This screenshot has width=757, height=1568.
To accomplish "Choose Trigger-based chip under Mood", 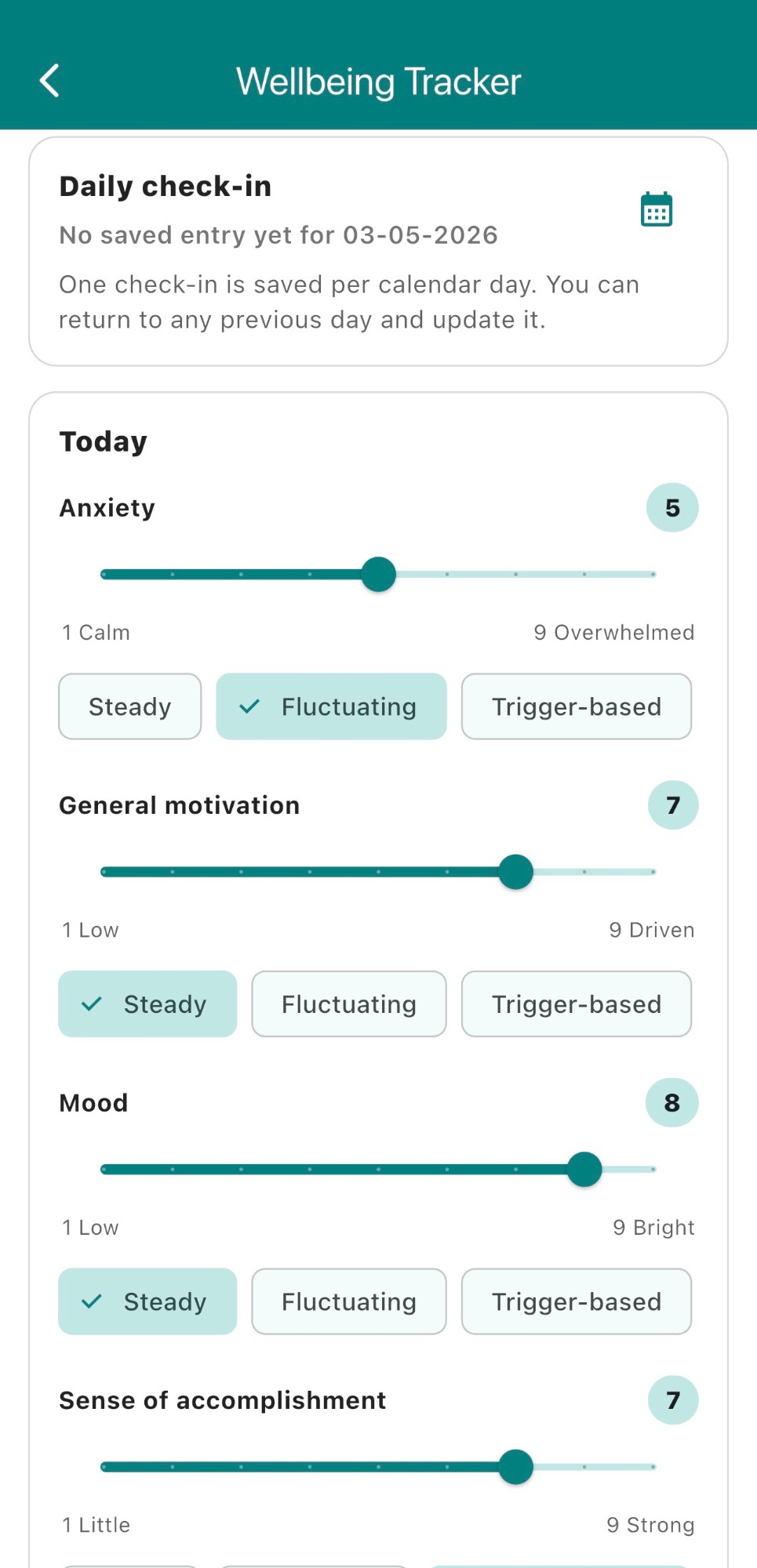I will point(577,1301).
